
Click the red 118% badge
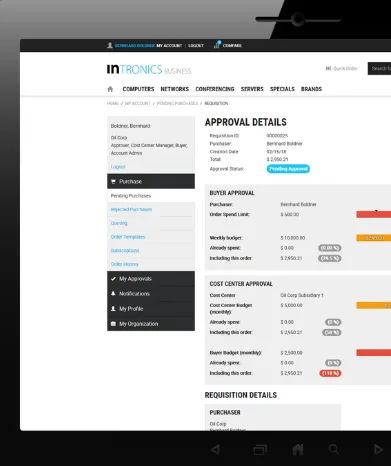point(330,373)
